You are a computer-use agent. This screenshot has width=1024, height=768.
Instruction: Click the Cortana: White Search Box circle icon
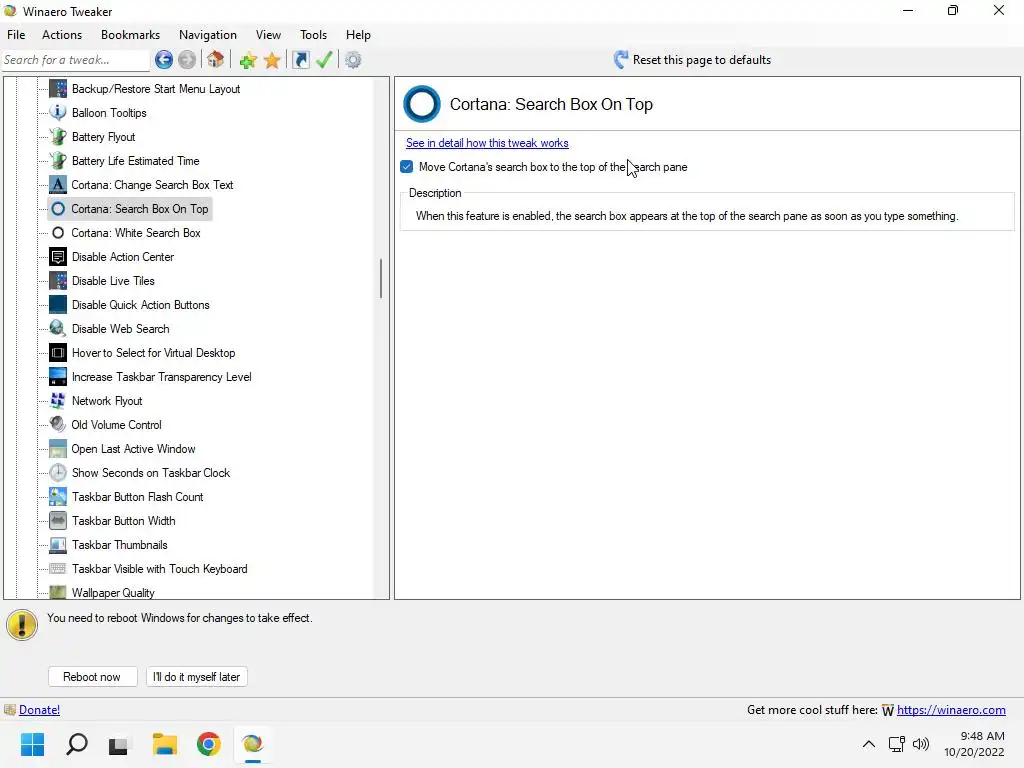(x=58, y=233)
